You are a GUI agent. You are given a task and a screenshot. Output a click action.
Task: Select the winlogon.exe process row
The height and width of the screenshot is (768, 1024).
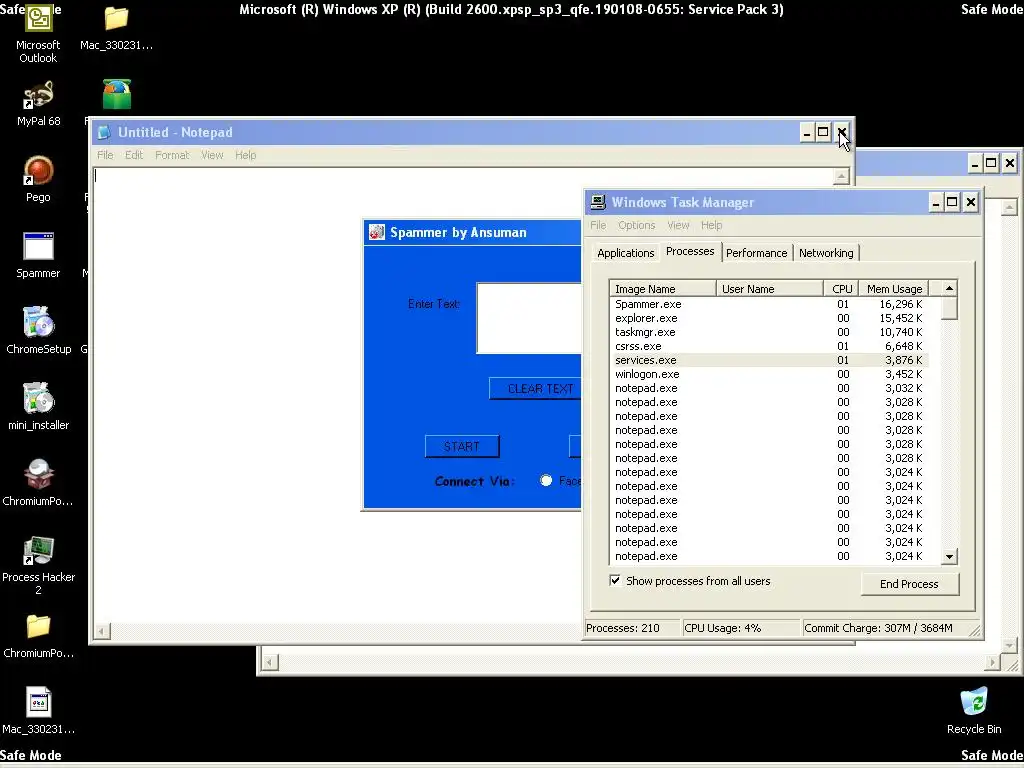pos(769,374)
